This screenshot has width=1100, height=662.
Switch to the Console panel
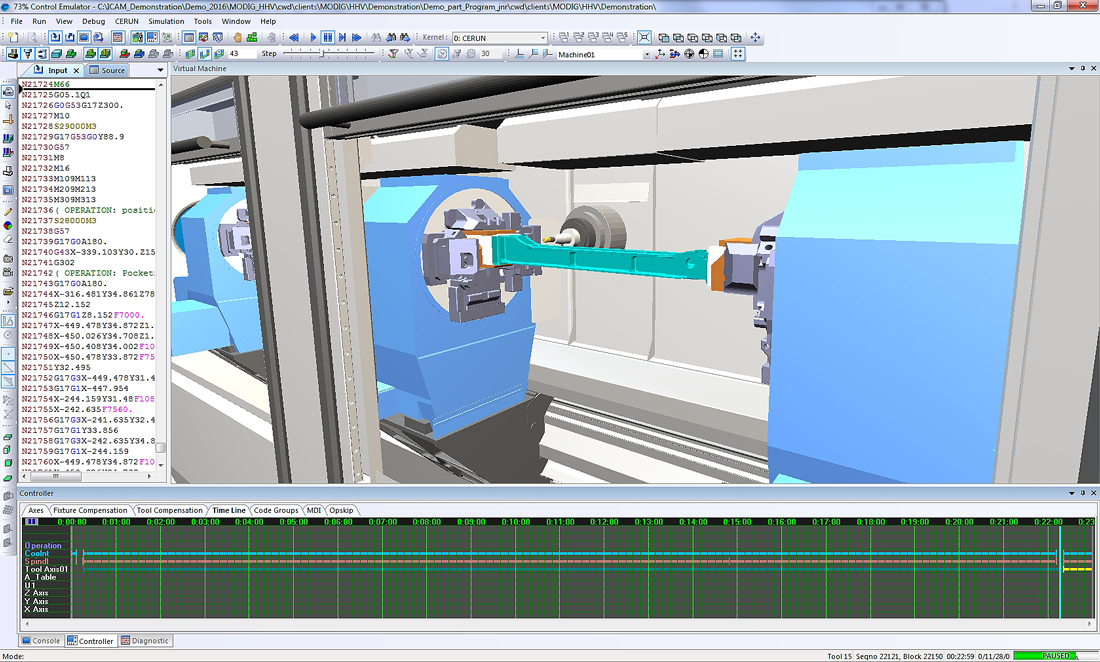tap(40, 641)
